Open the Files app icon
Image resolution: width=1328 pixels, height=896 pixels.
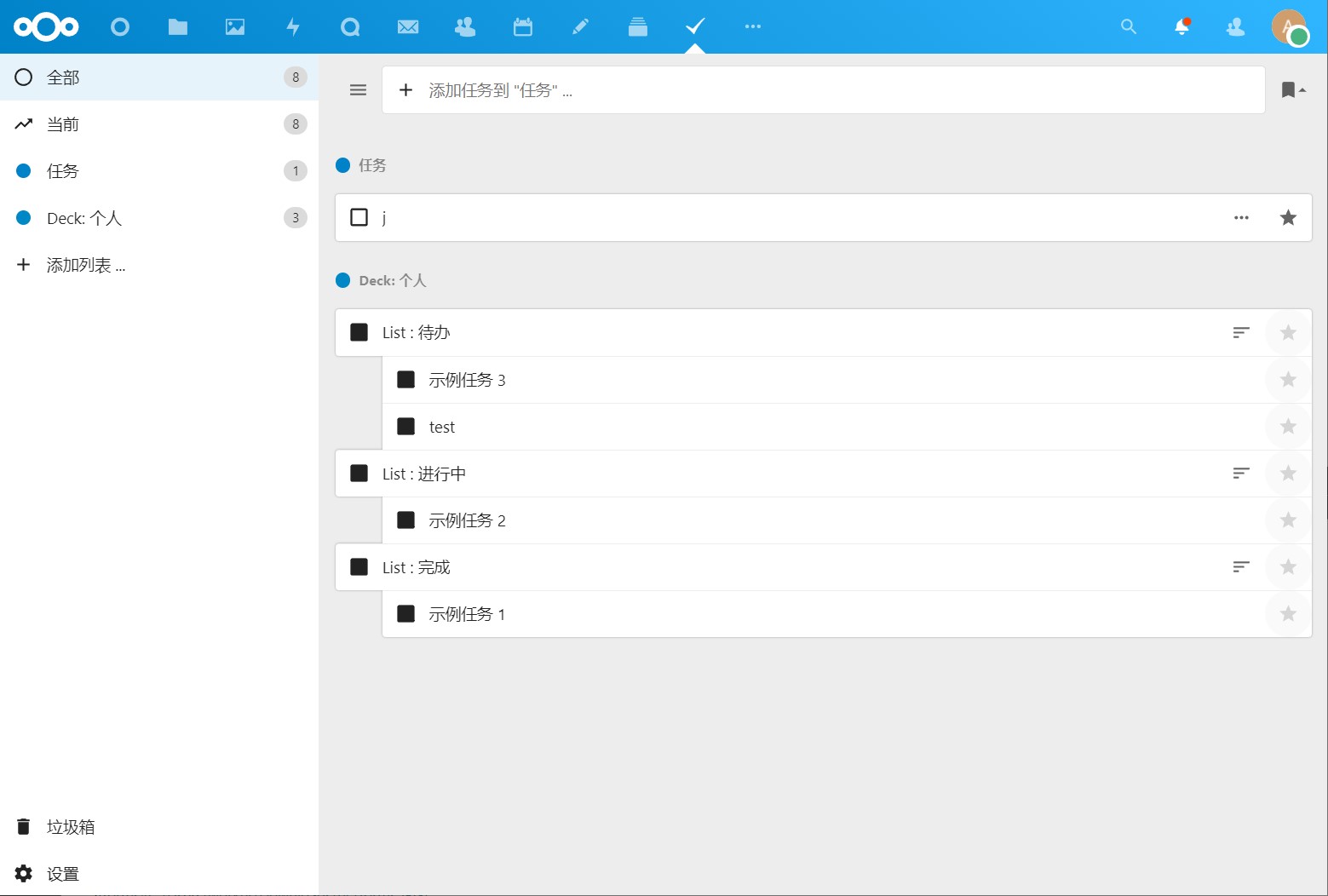coord(177,27)
